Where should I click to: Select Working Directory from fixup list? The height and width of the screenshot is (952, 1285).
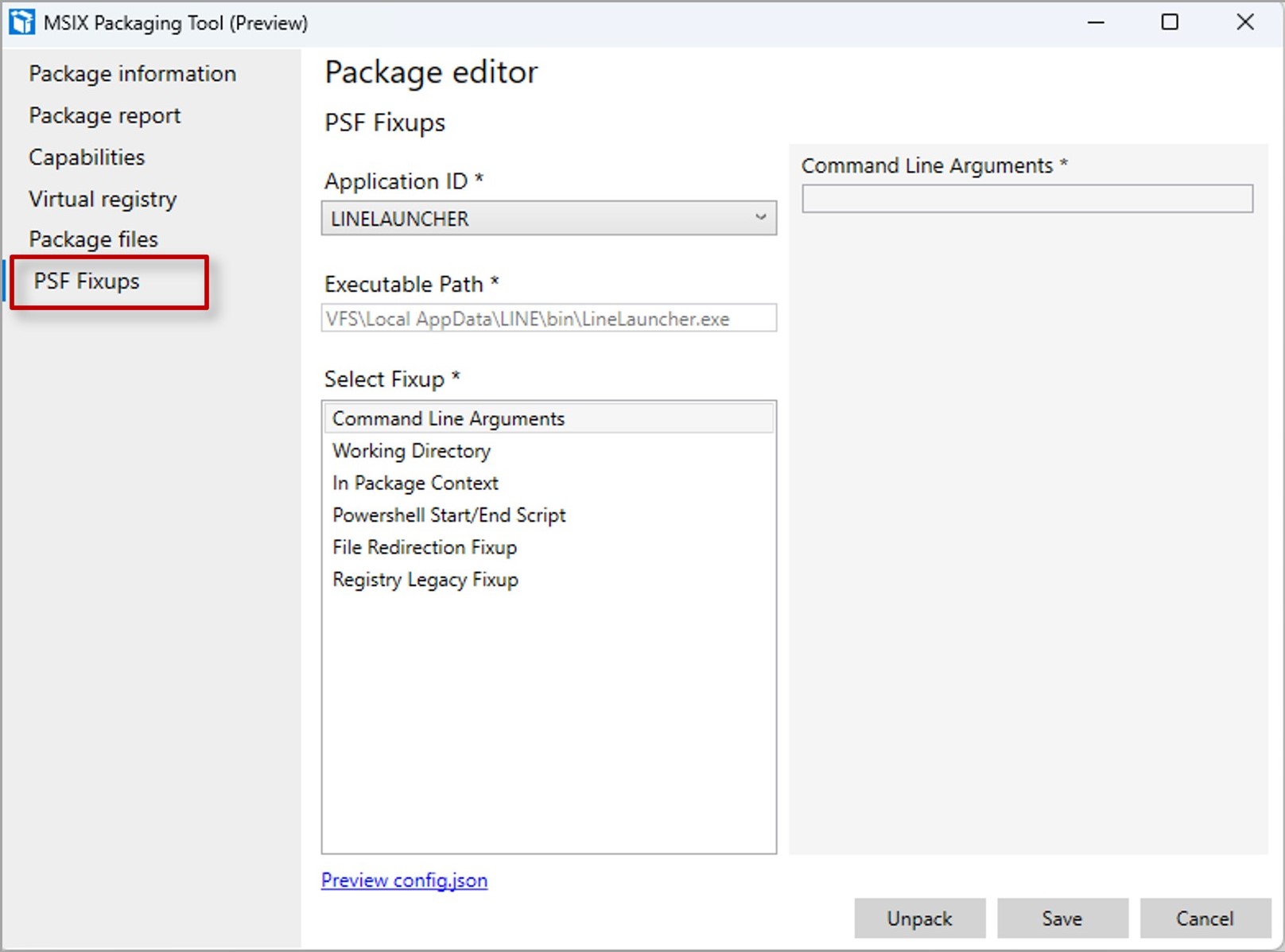click(411, 450)
